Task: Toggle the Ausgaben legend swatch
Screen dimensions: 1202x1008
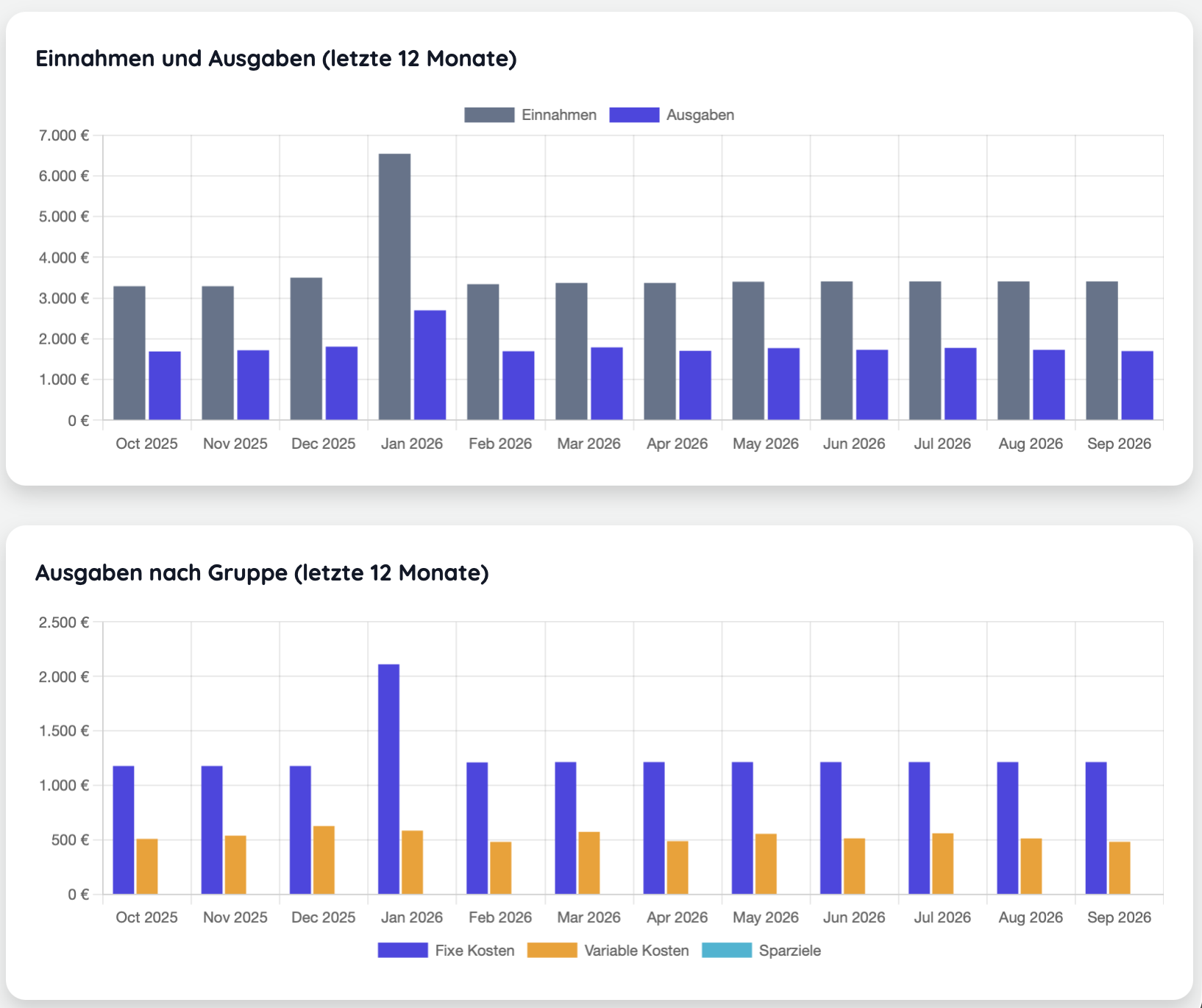Action: point(634,115)
